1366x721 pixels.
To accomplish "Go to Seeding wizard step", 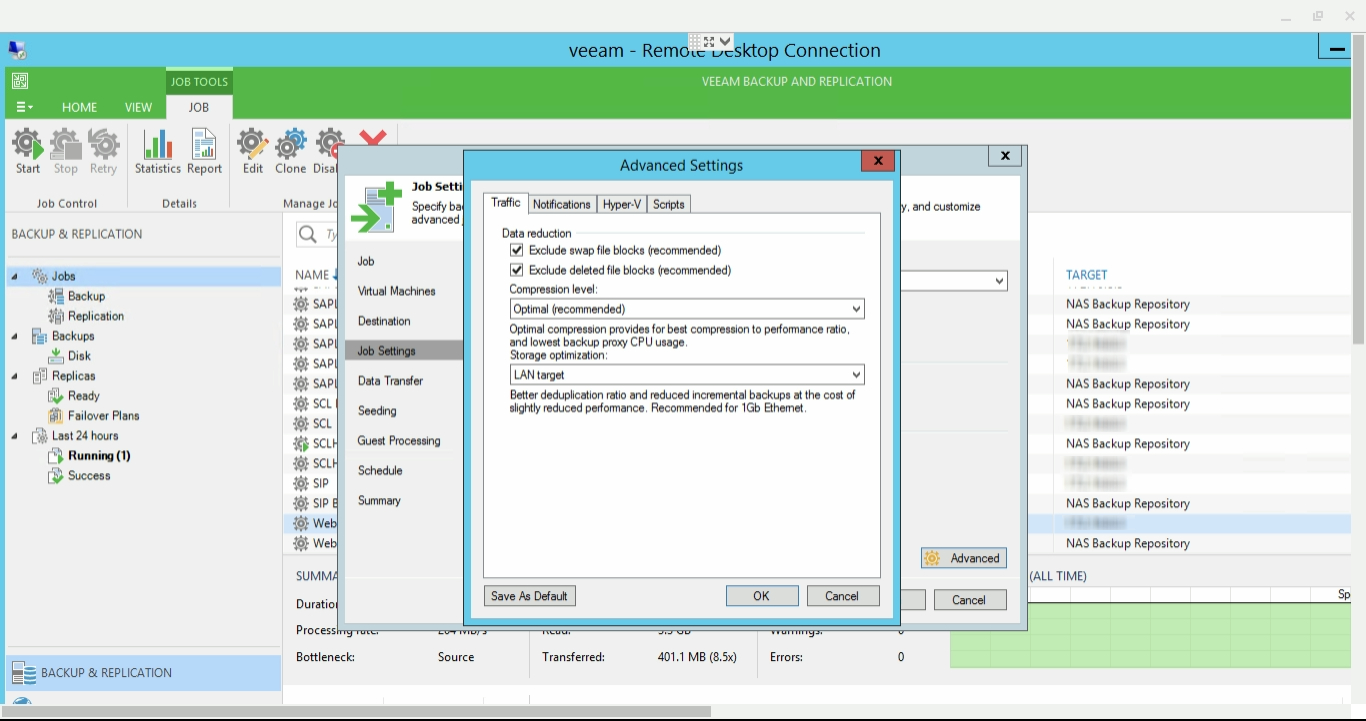I will [377, 411].
